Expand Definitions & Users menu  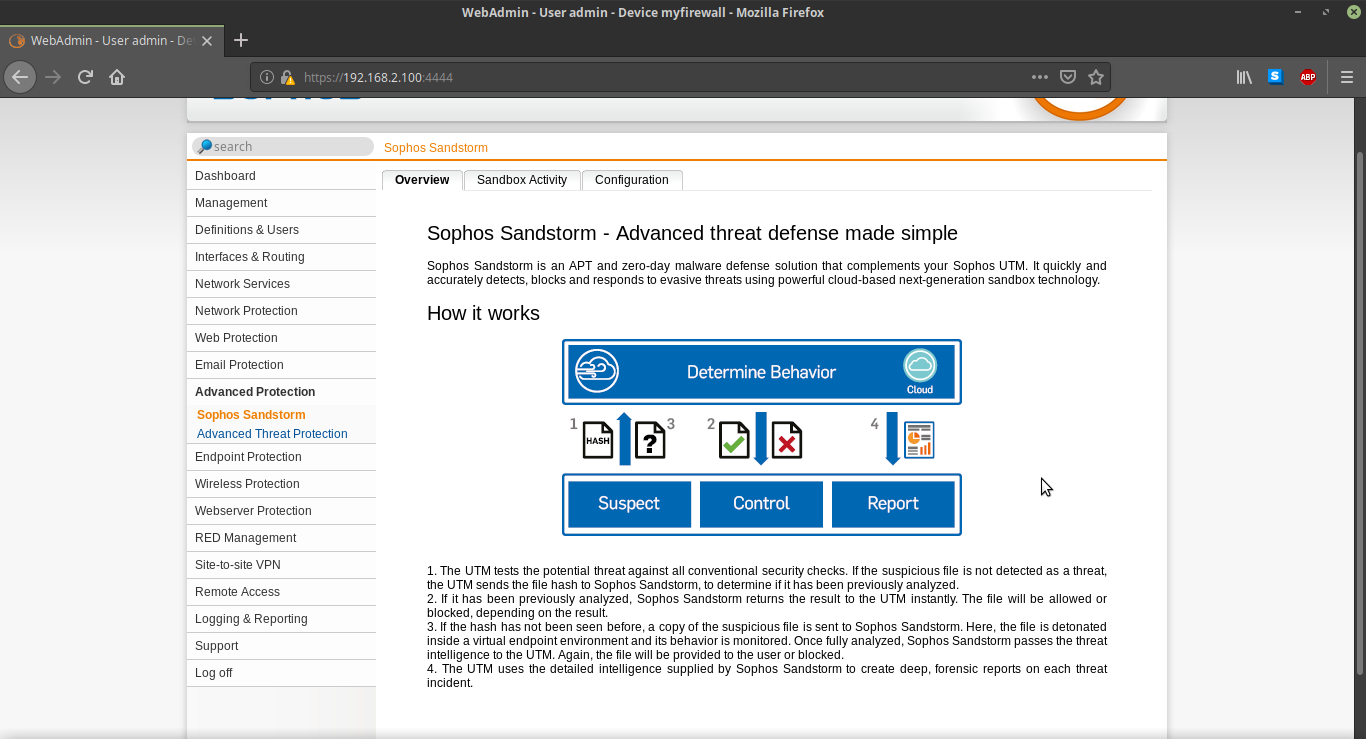coord(281,230)
